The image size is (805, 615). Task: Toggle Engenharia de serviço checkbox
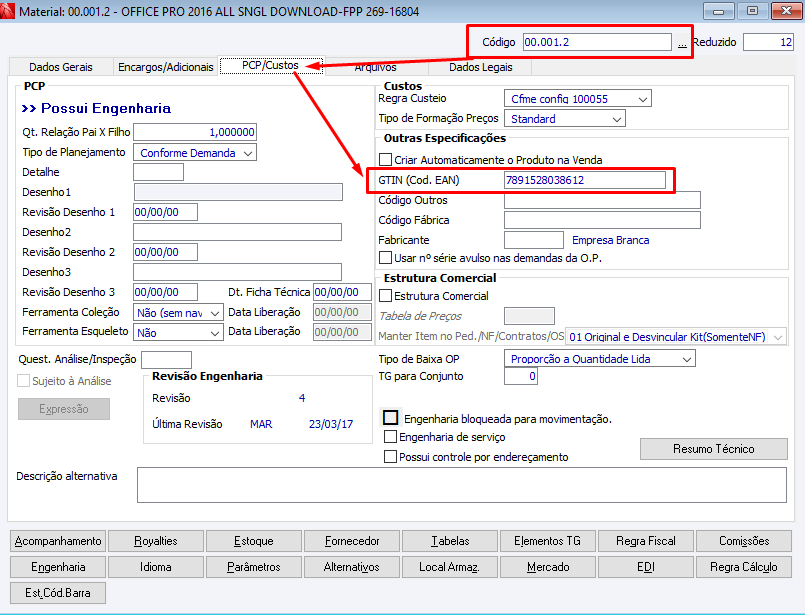pyautogui.click(x=391, y=437)
